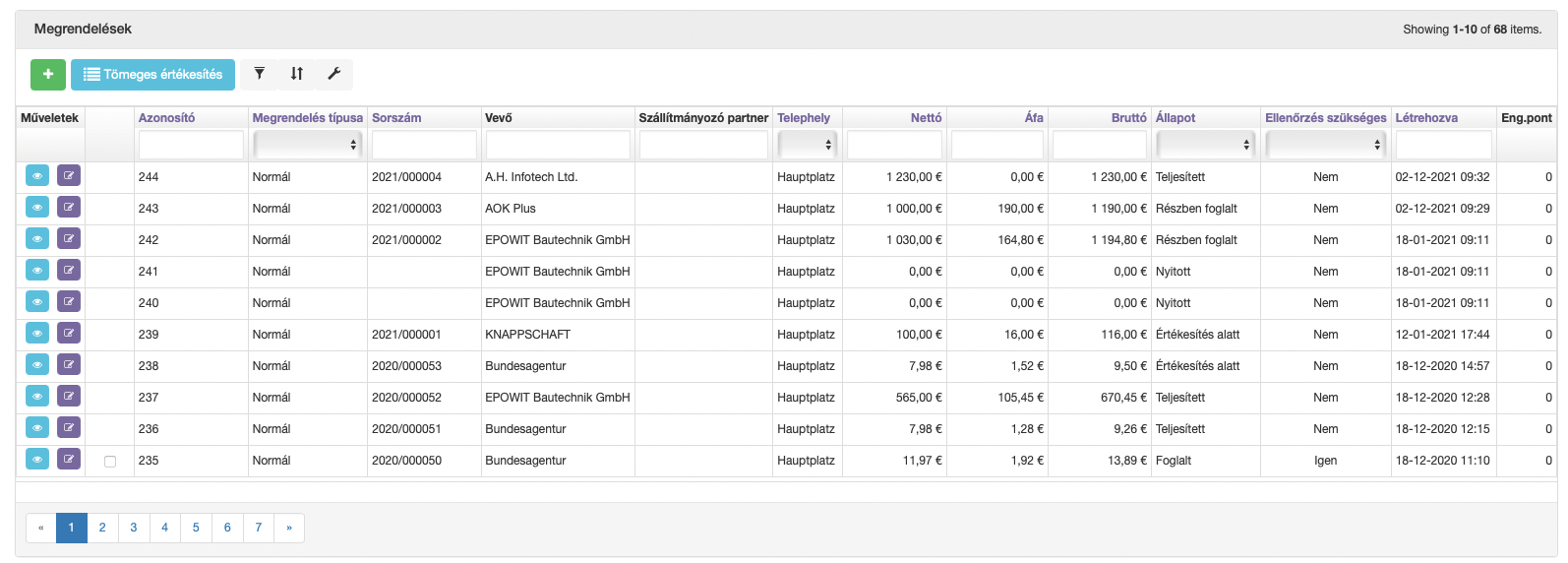Sort by Sorszám column header

point(396,118)
